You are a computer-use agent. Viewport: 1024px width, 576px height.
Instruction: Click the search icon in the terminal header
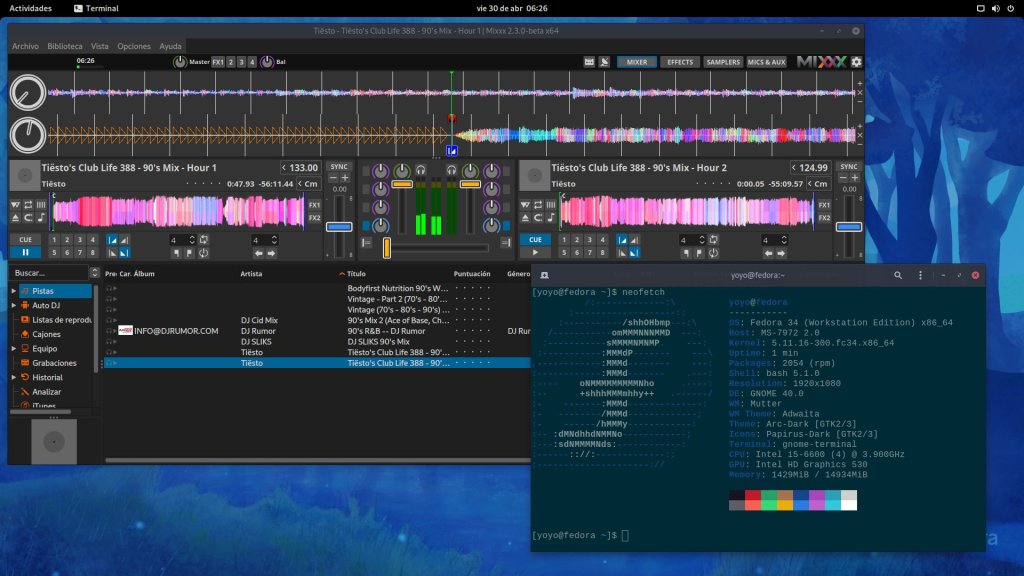pyautogui.click(x=897, y=275)
